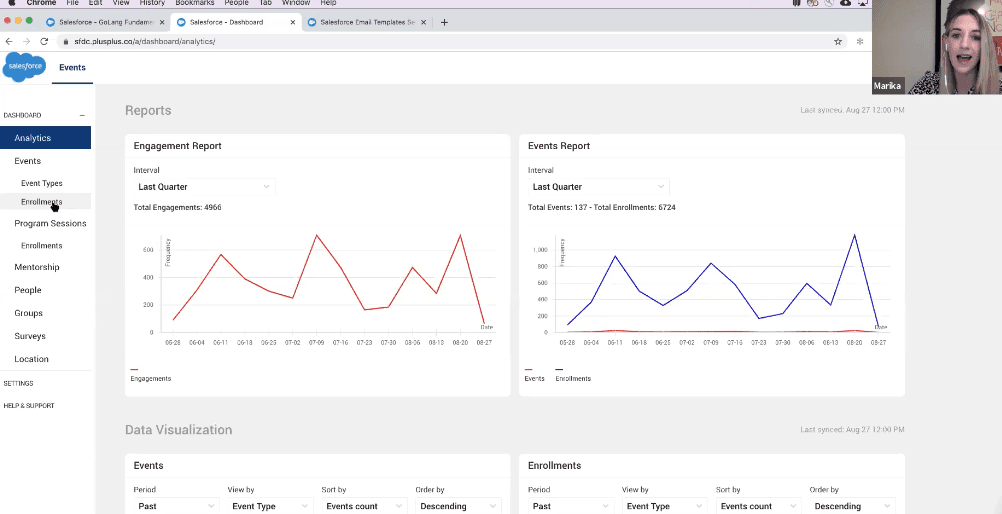Reload the page with the refresh icon
Screen dimensions: 1002x514
44,41
